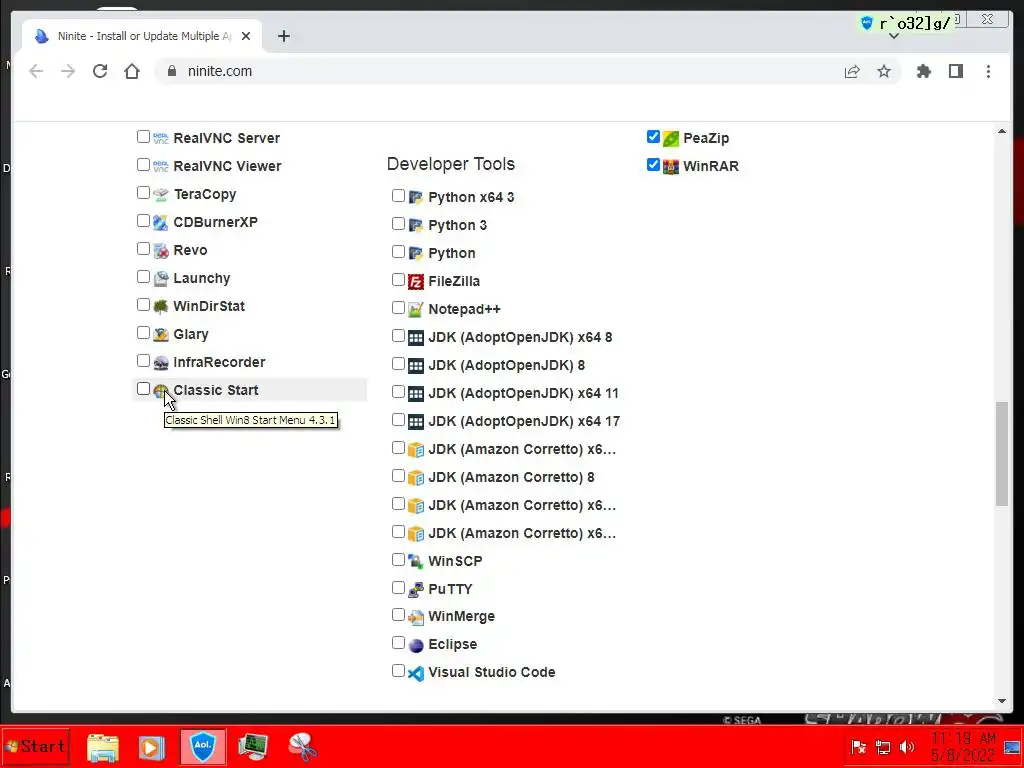The width and height of the screenshot is (1024, 768).
Task: Click the Eclipse label
Action: [453, 645]
